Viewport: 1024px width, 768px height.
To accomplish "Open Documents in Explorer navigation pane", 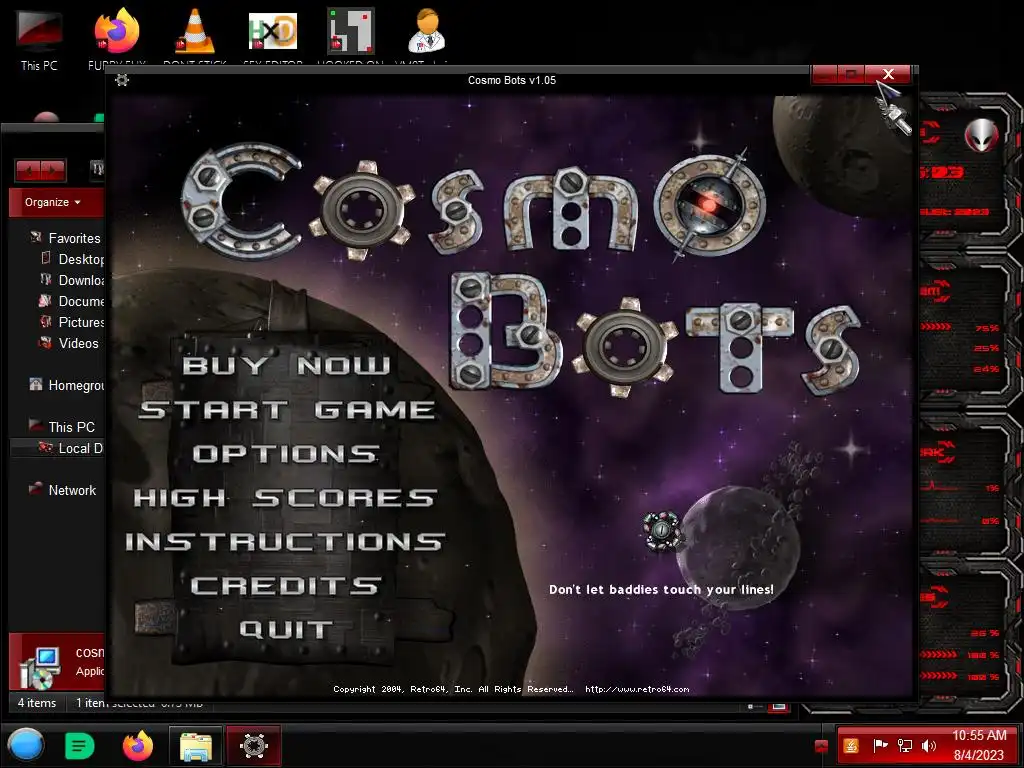I will 72,301.
